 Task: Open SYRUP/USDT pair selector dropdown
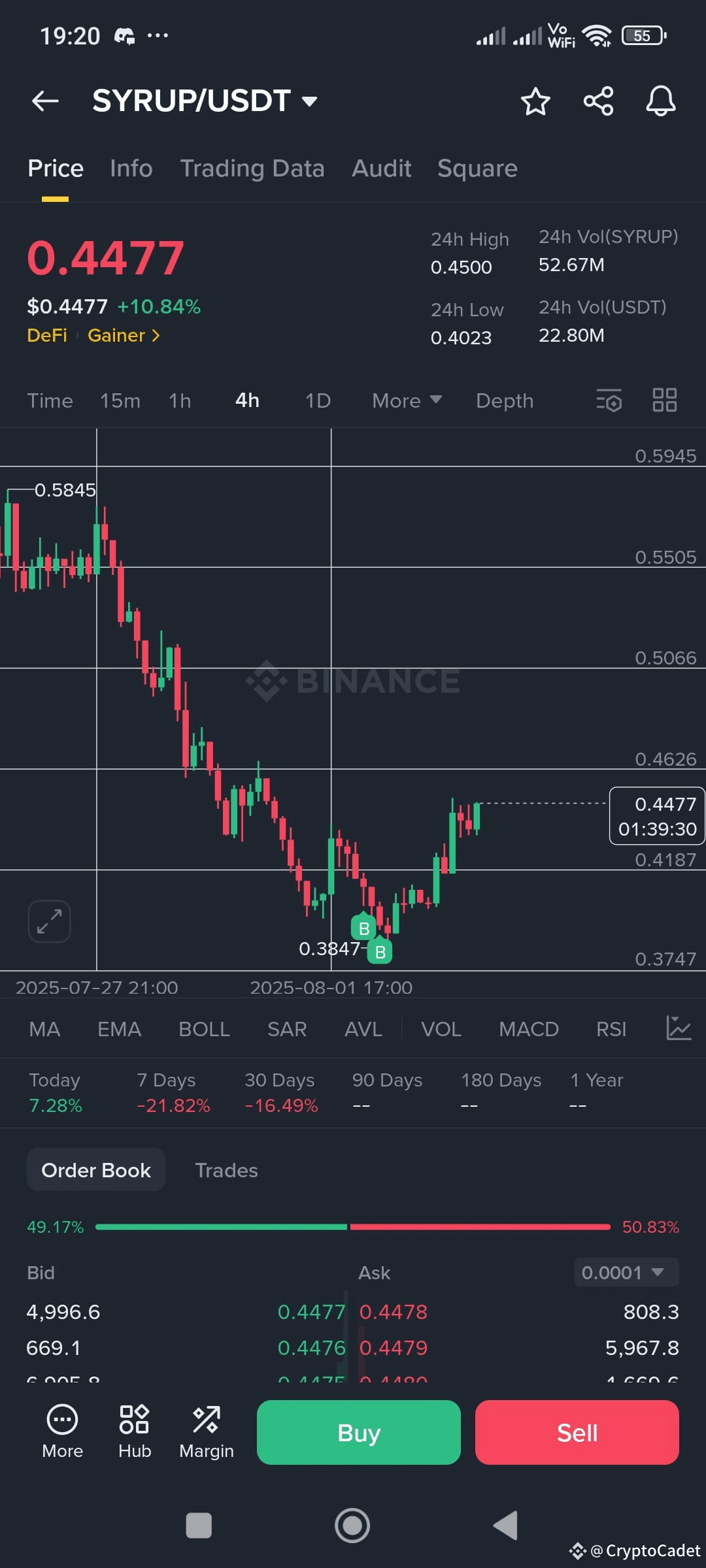[205, 101]
